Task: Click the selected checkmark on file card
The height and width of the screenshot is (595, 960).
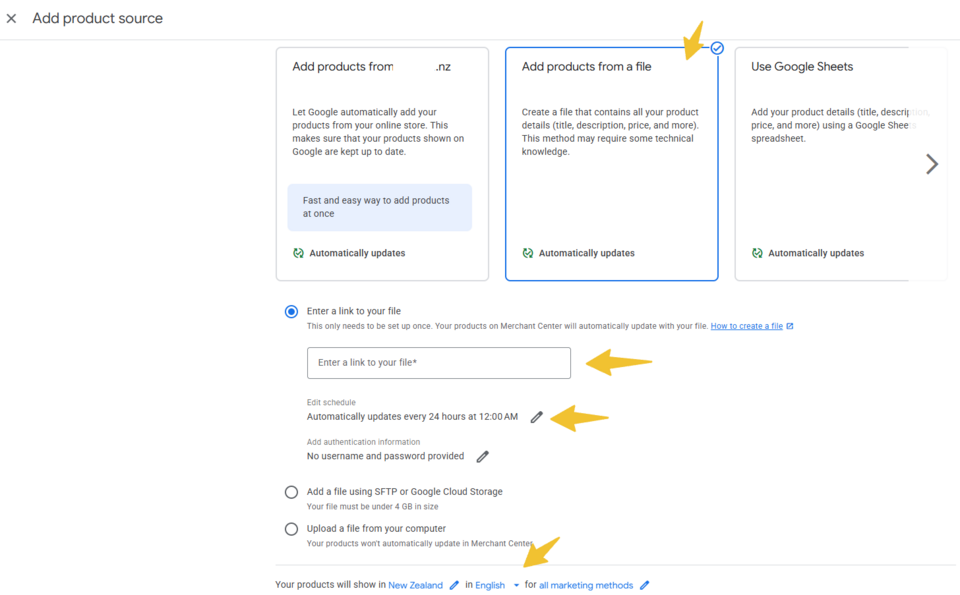Action: click(x=717, y=48)
